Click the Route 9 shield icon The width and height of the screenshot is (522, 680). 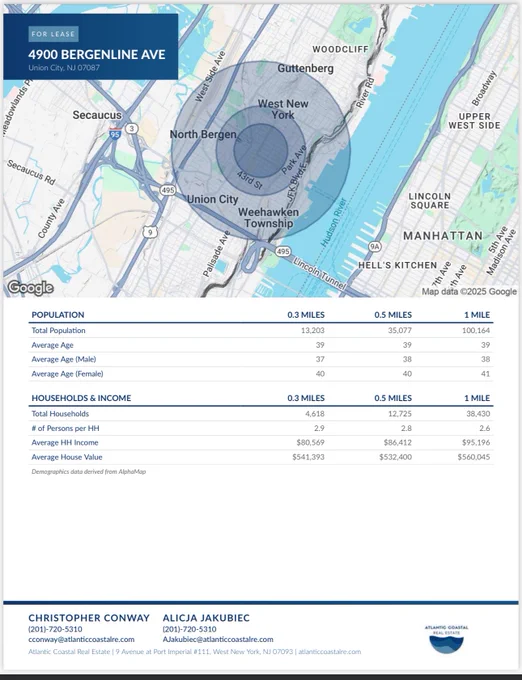(150, 232)
